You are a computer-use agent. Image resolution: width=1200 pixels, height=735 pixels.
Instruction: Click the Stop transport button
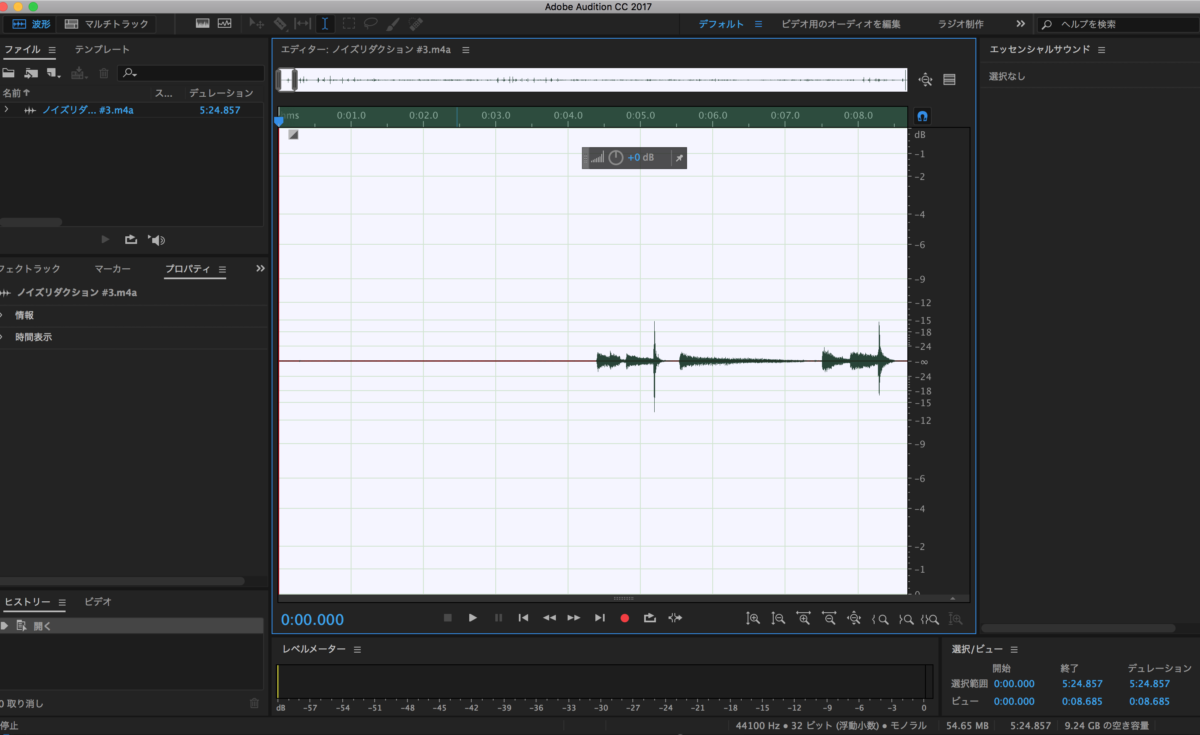point(448,618)
